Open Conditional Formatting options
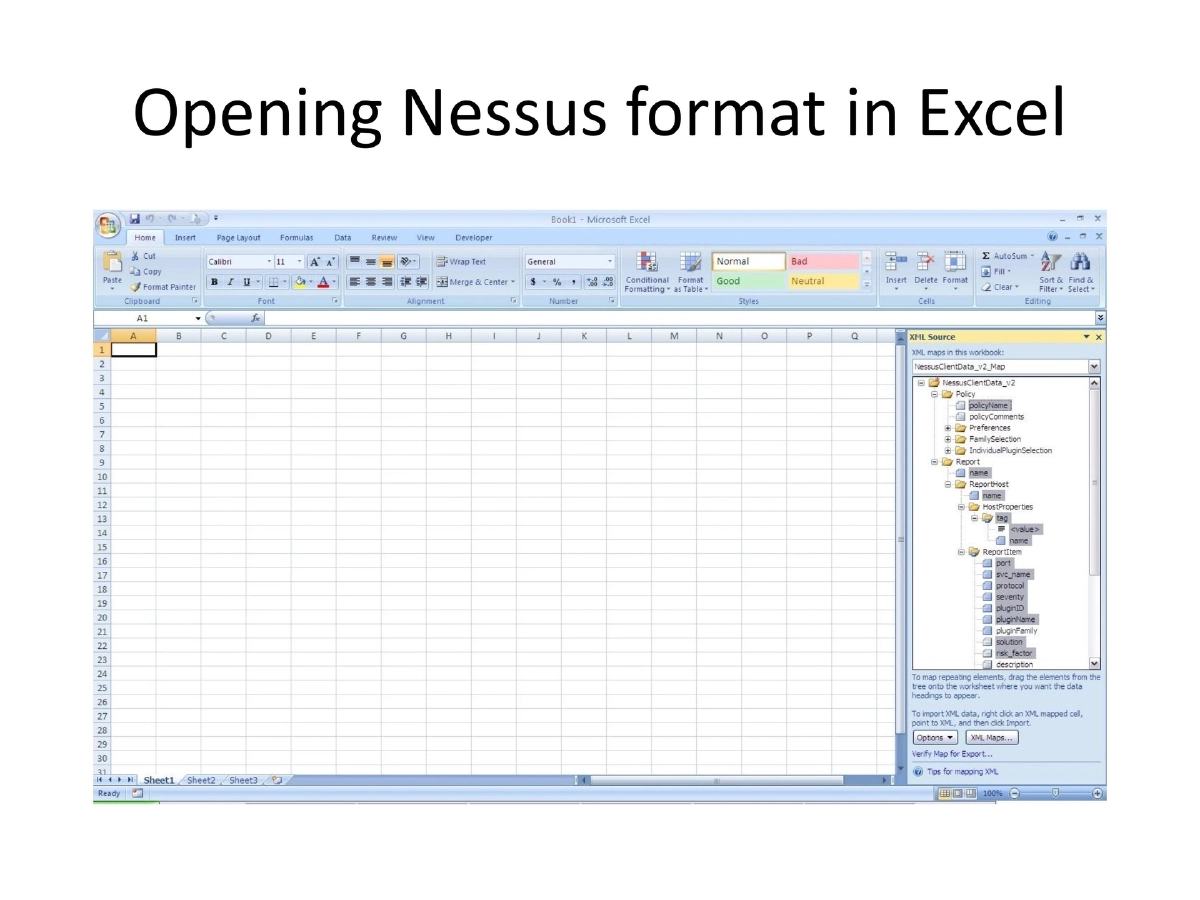The width and height of the screenshot is (1200, 900). (x=646, y=272)
